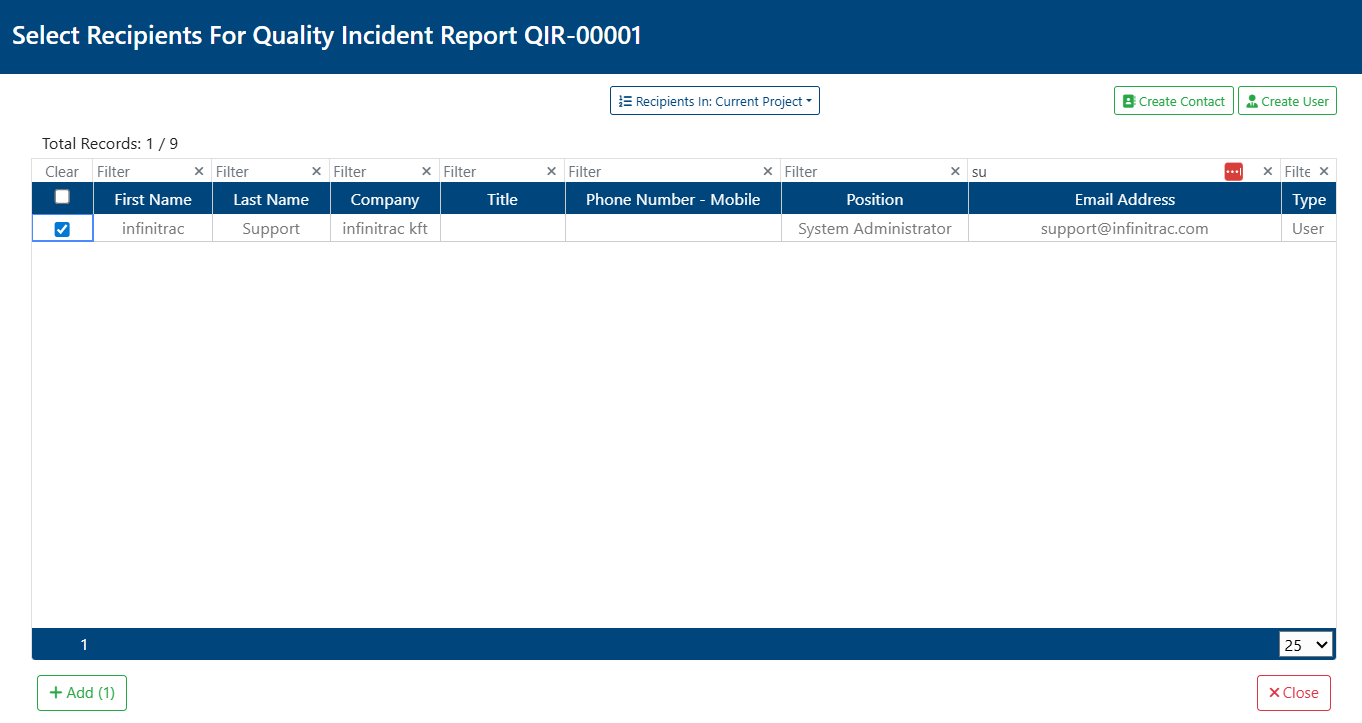Click the 'infinitrac kft' company cell
Viewport: 1362px width, 723px height.
pyautogui.click(x=385, y=229)
